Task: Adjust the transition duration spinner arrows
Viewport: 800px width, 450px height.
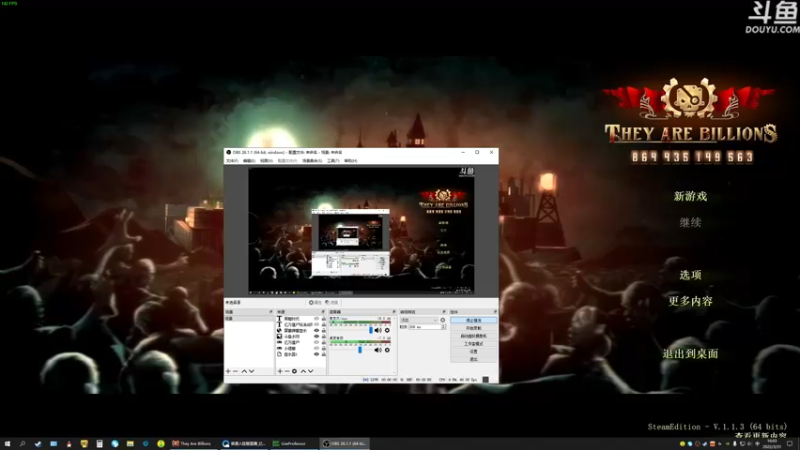Action: 443,327
